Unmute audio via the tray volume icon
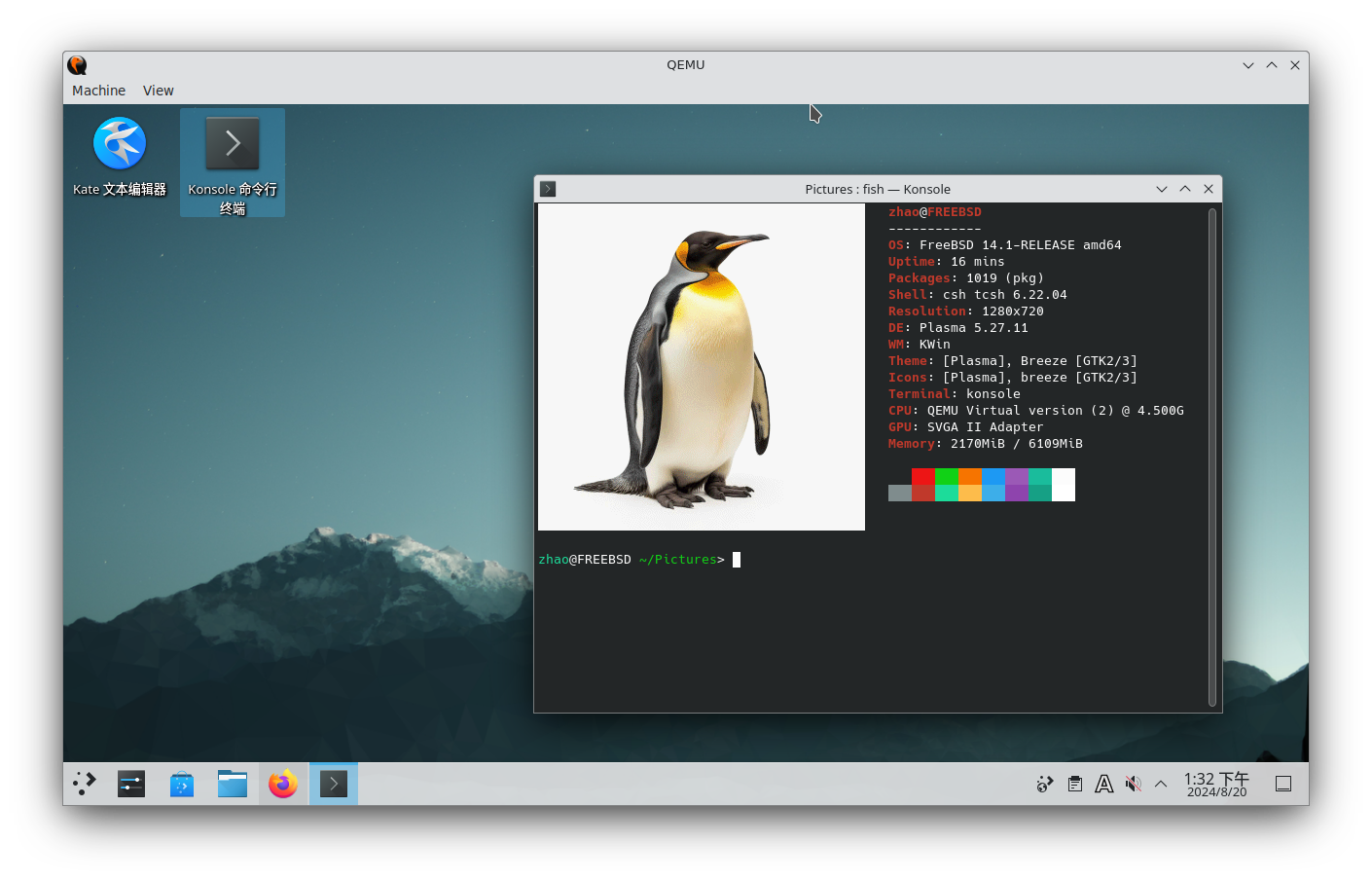The width and height of the screenshot is (1372, 880). coord(1133,784)
